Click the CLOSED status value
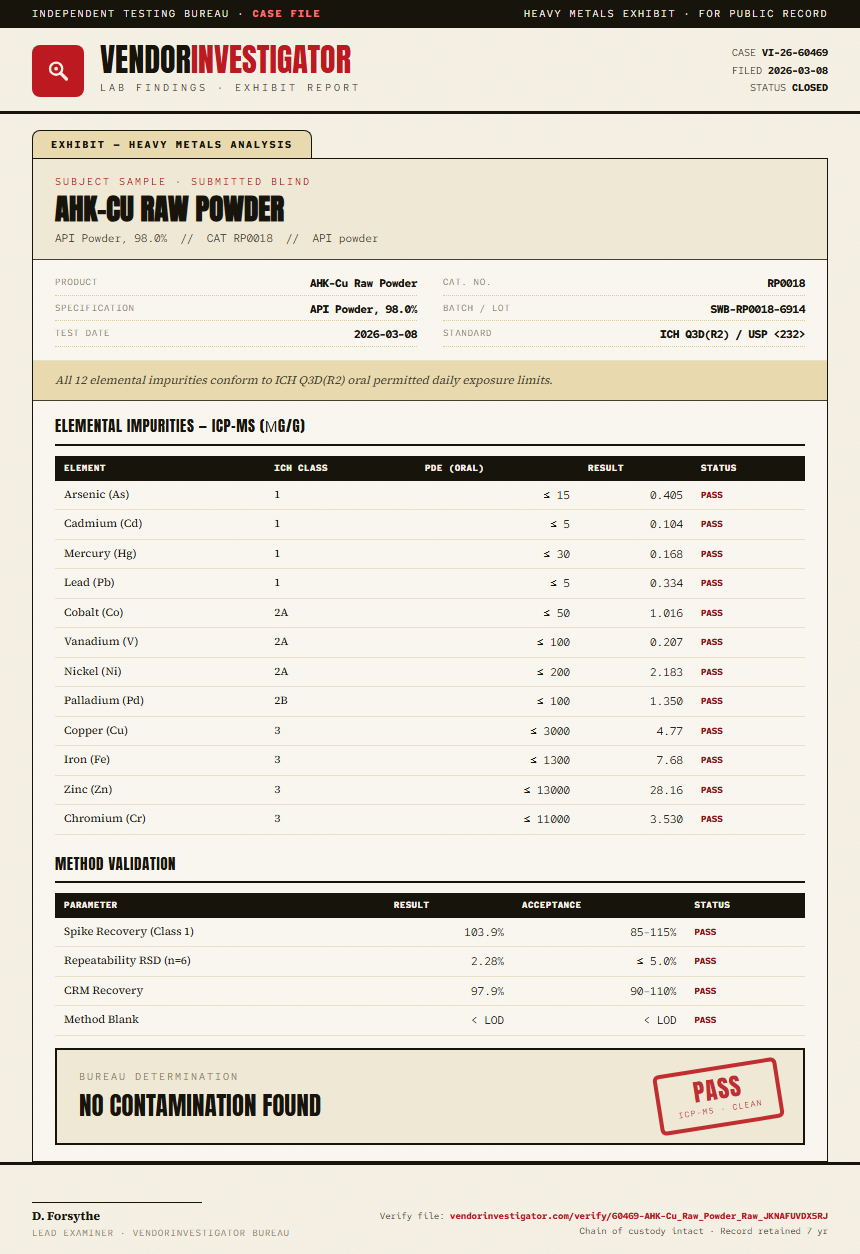This screenshot has width=860, height=1254. 810,88
